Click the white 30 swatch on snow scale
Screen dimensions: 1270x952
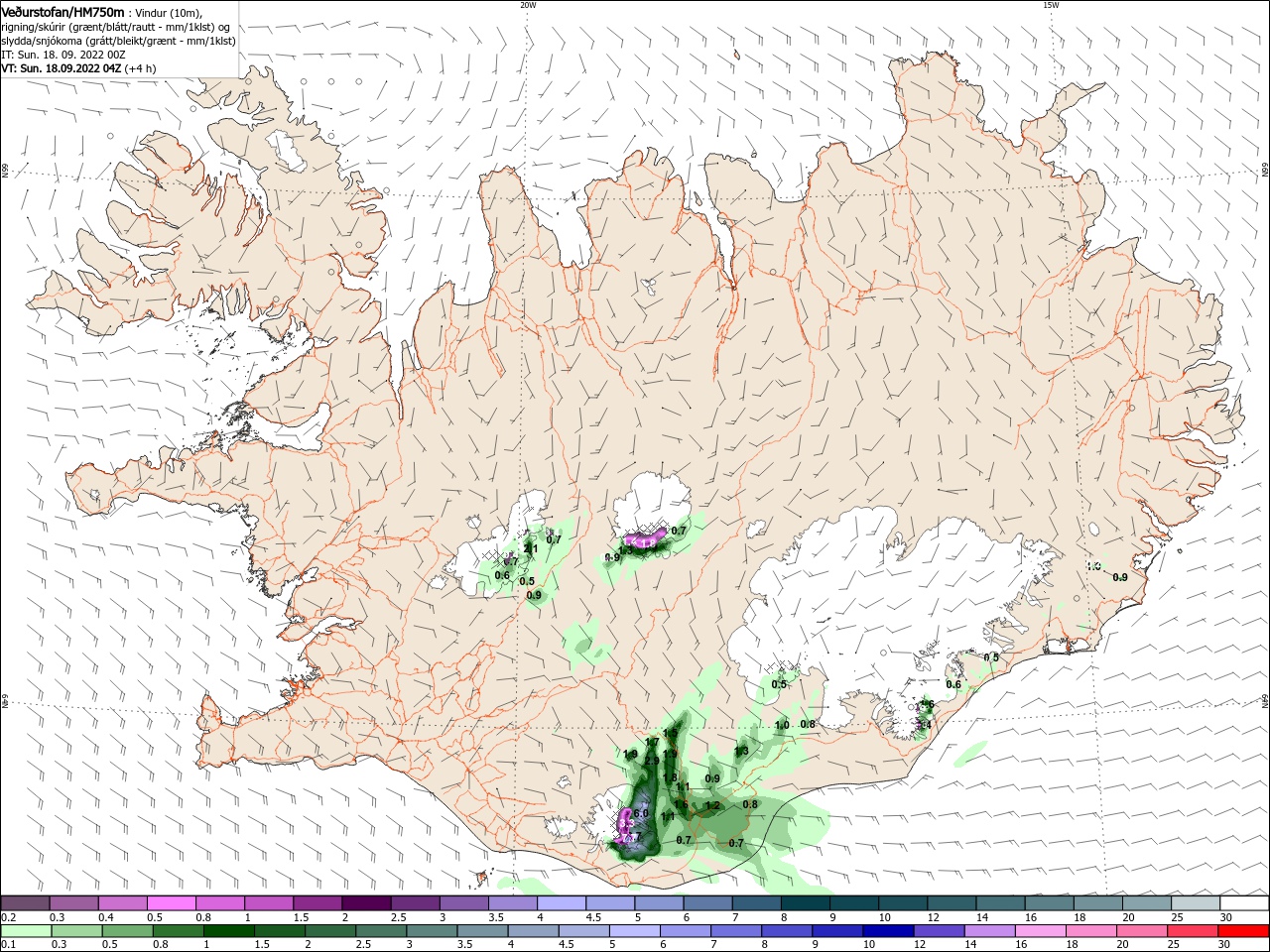pyautogui.click(x=1244, y=903)
